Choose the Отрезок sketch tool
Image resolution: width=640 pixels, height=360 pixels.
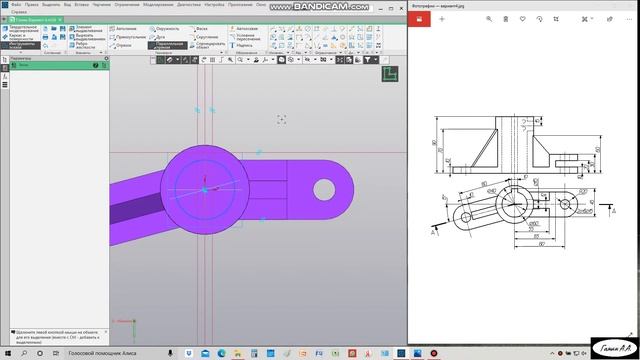coord(120,45)
